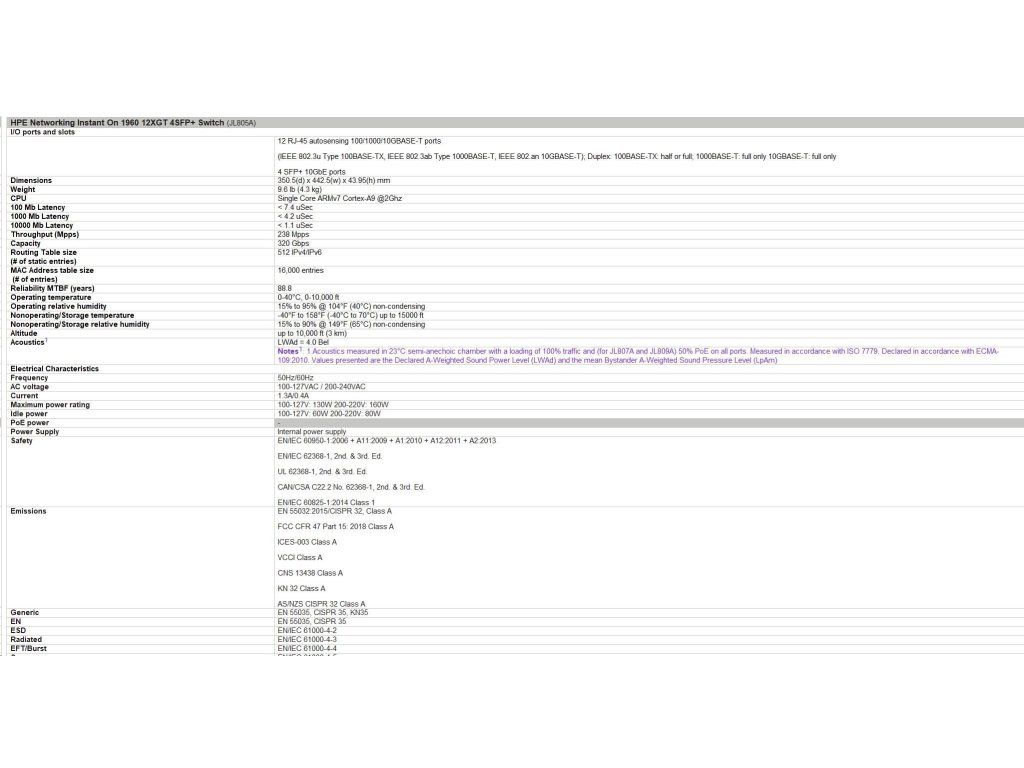Image resolution: width=1024 pixels, height=768 pixels.
Task: Select the 'MAC Address table size' label
Action: (x=52, y=270)
